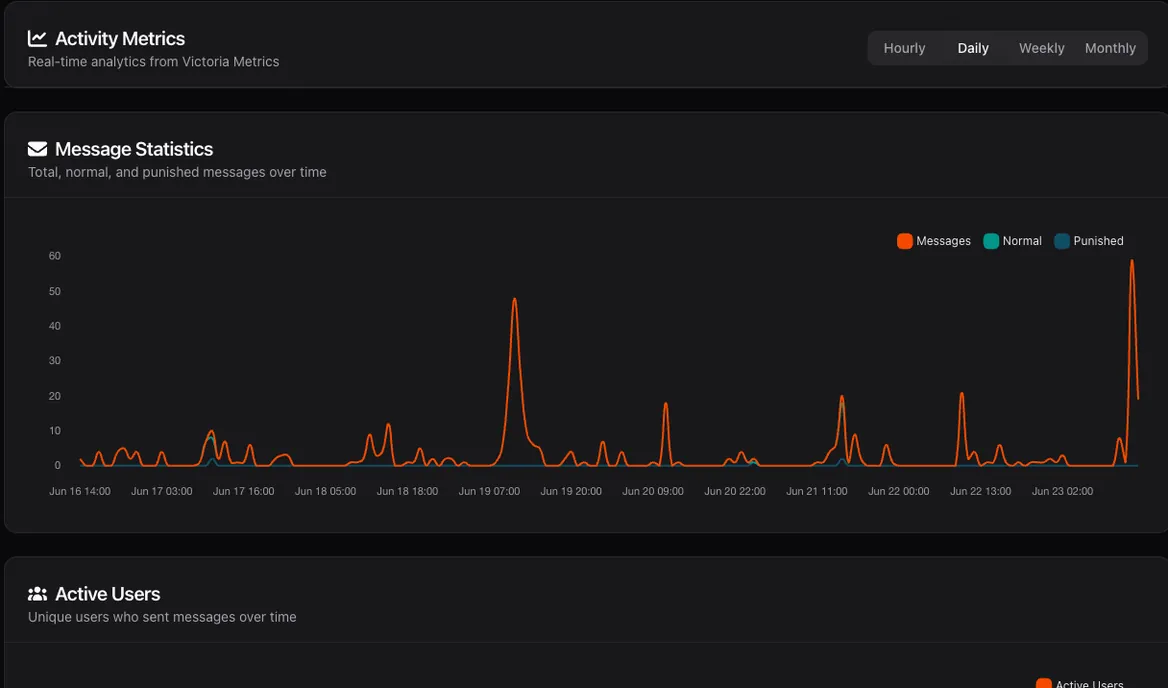Click 'Unique users who sent messages' description
1168x688 pixels.
(162, 617)
